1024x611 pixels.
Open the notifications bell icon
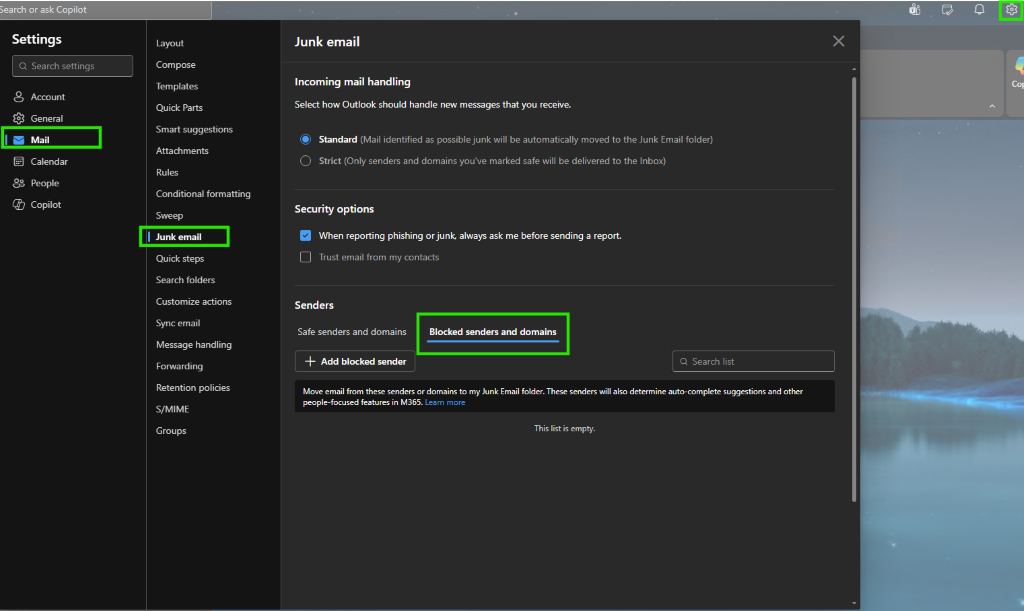coord(979,10)
